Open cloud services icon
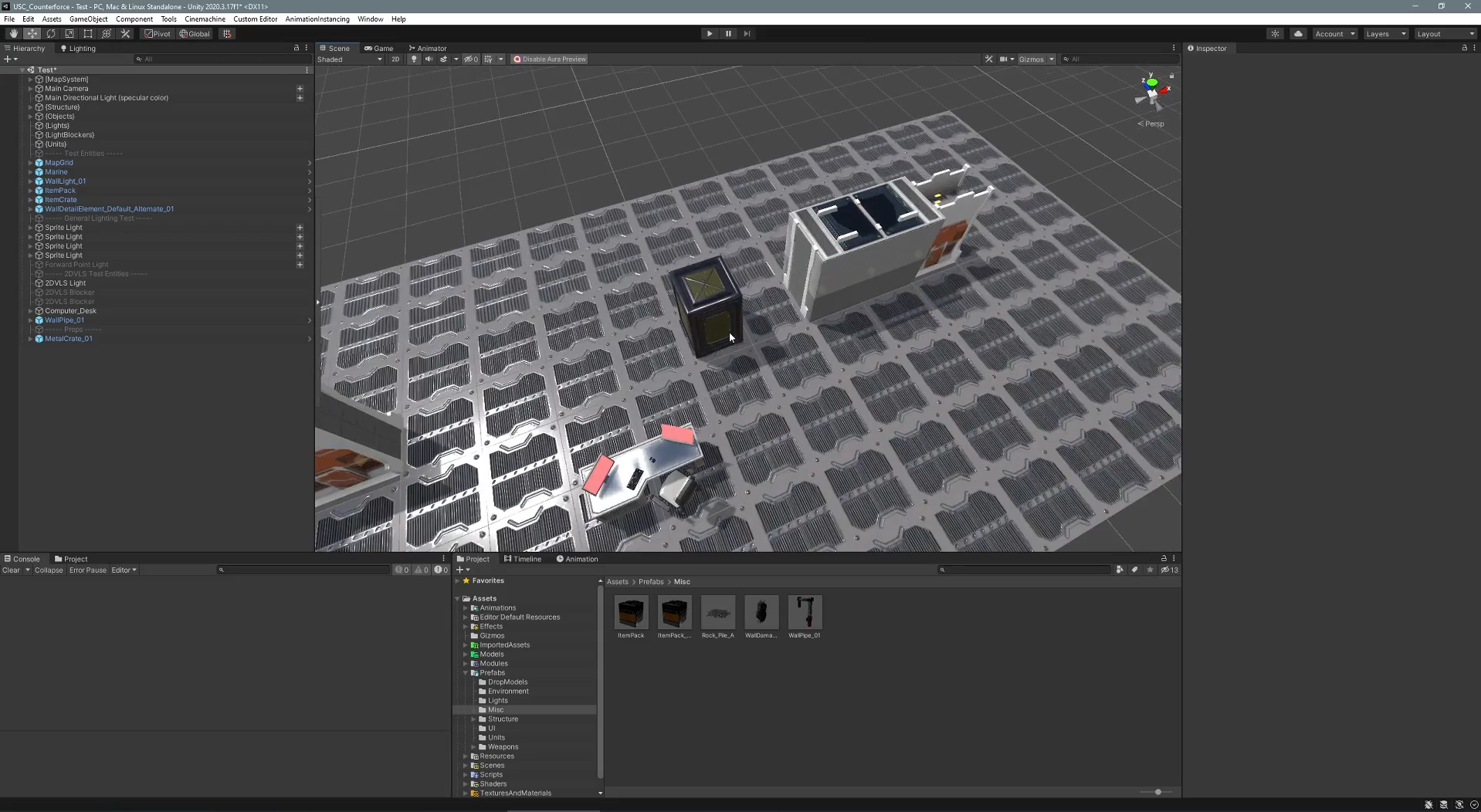 [x=1299, y=34]
